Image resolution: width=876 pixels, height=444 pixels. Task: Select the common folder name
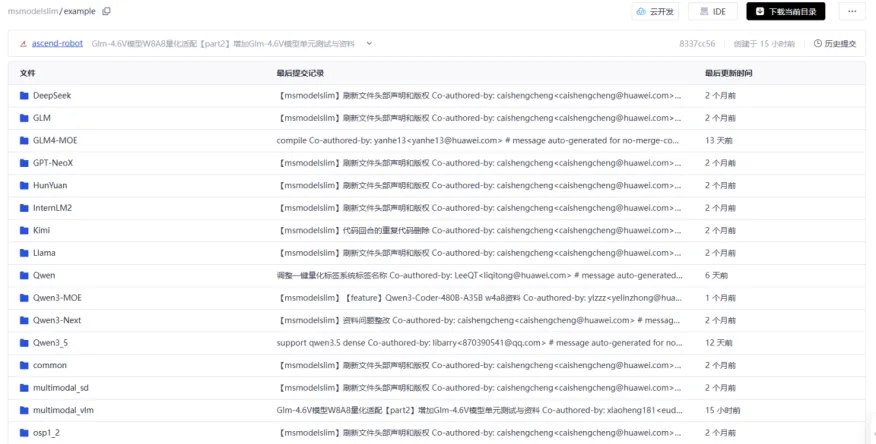[x=50, y=365]
